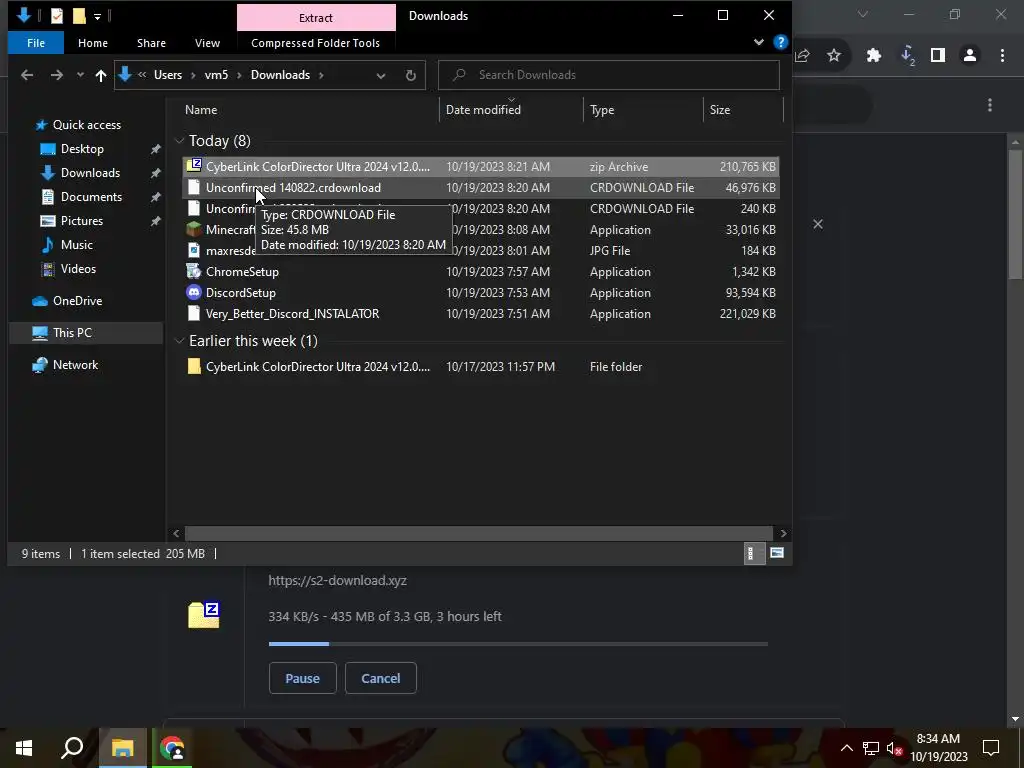Select This PC in navigation pane

click(72, 332)
